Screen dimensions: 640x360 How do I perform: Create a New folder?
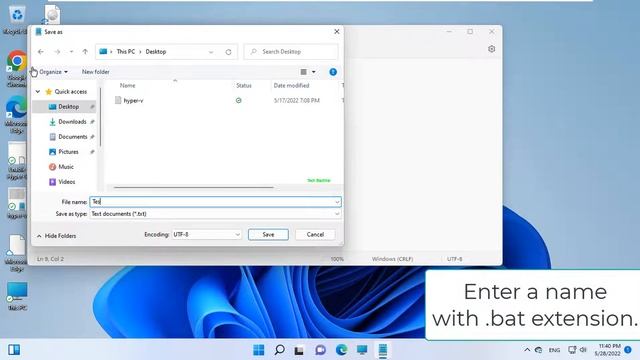(x=96, y=72)
